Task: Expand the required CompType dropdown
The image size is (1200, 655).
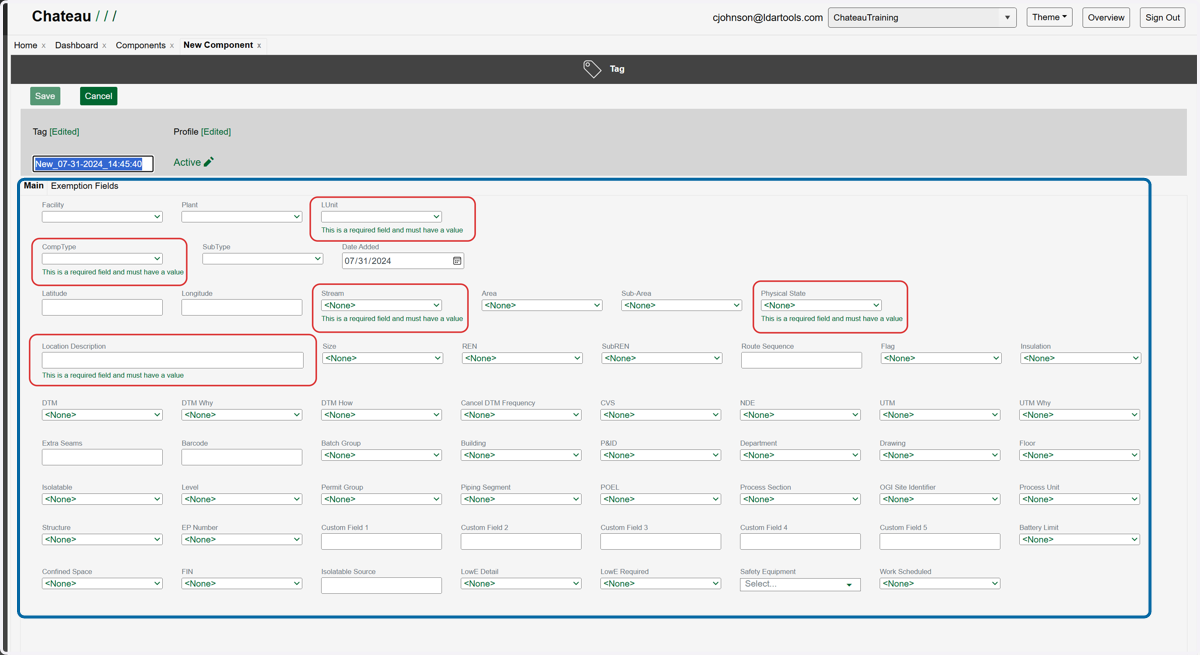Action: [102, 258]
